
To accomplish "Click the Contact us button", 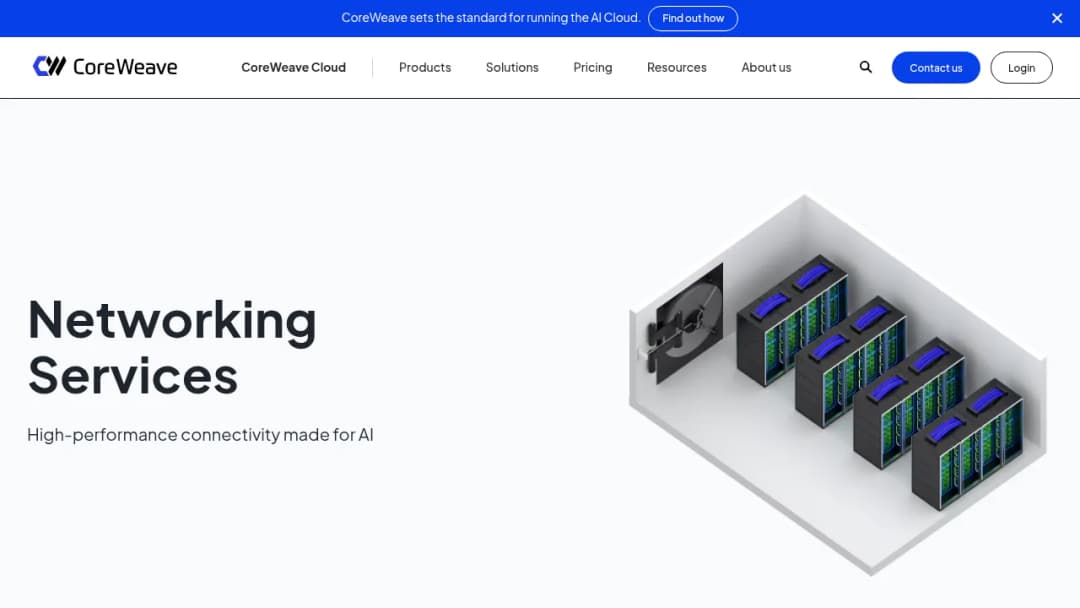I will (935, 67).
